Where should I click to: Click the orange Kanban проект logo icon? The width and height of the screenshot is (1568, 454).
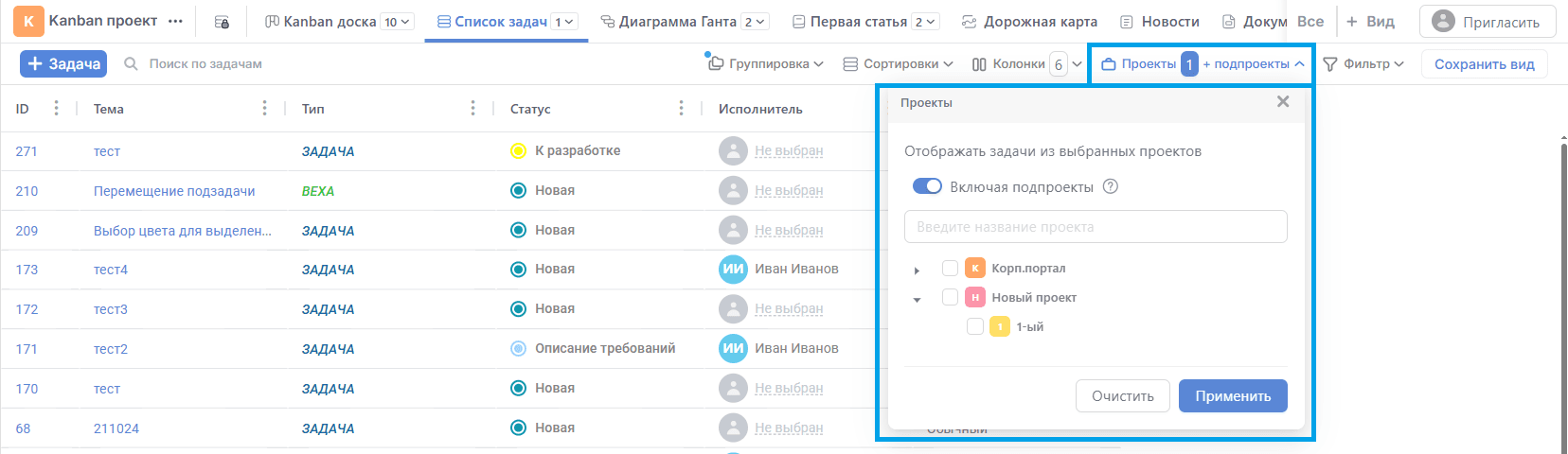[x=28, y=21]
